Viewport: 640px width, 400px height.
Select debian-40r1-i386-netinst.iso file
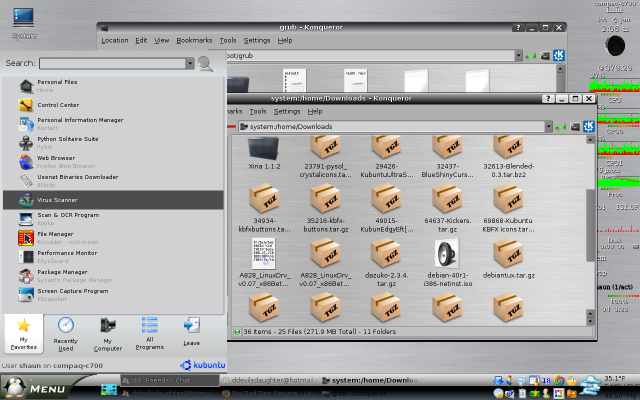coord(447,263)
